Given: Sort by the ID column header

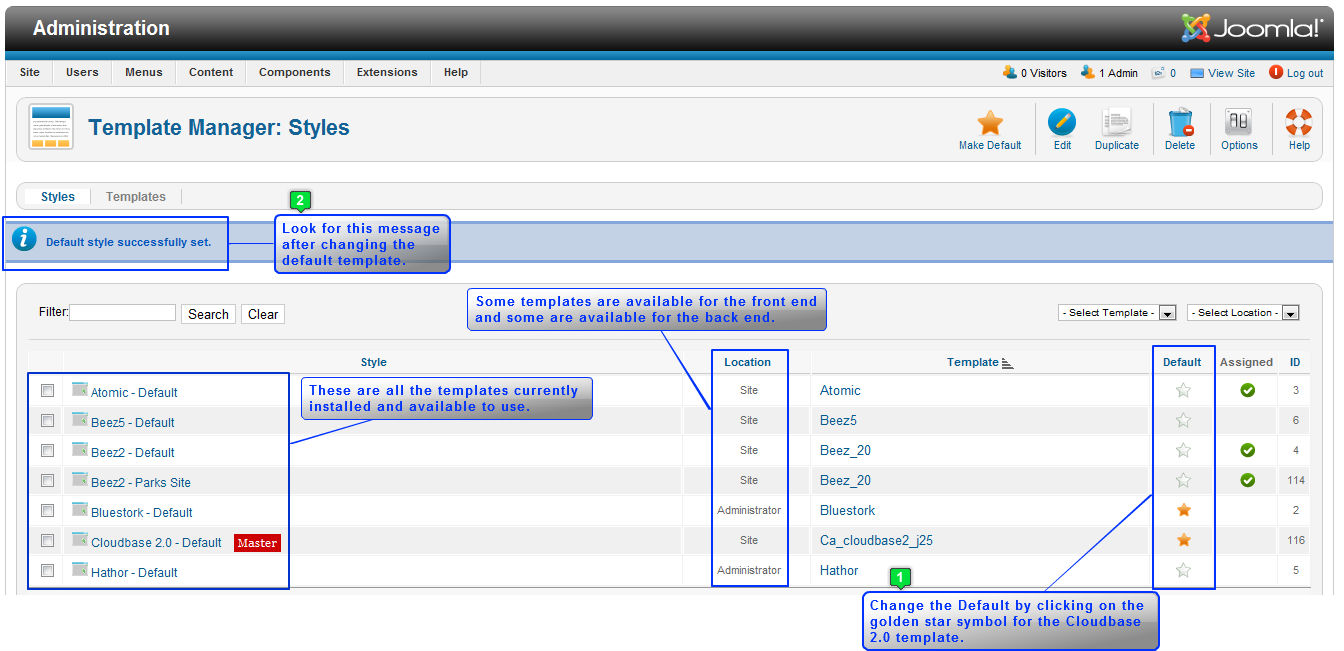Looking at the screenshot, I should [x=1295, y=362].
